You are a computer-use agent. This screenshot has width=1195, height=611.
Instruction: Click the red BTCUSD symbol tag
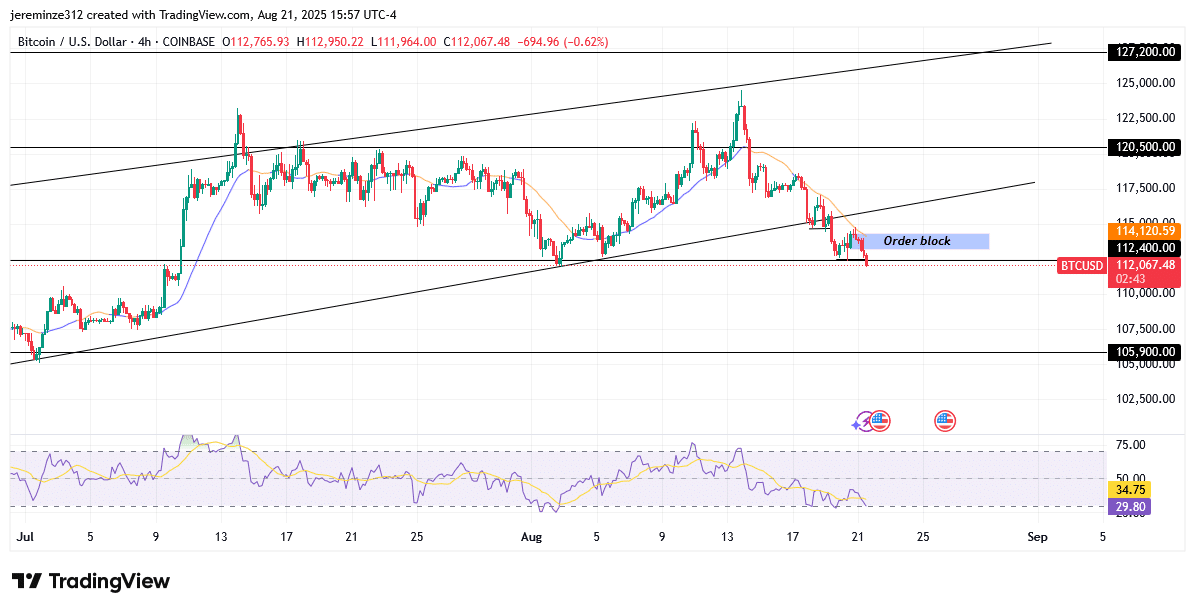click(1081, 265)
